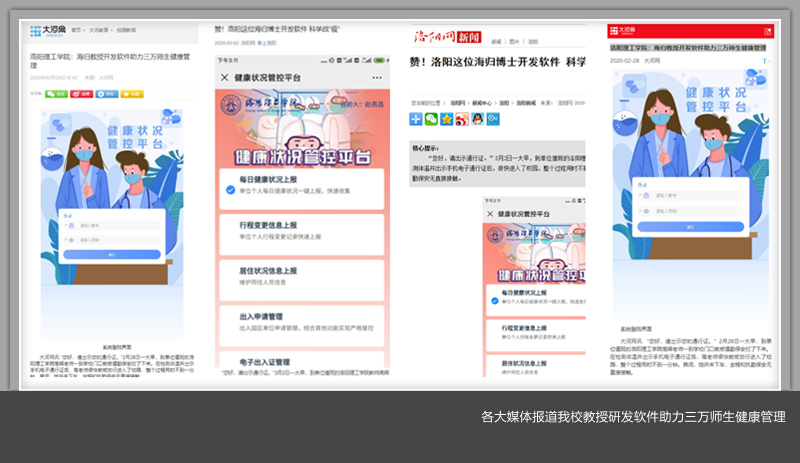The image size is (800, 463).
Task: Click the red 新闻 tab on the 洛阳网 logo
Action: [x=469, y=38]
